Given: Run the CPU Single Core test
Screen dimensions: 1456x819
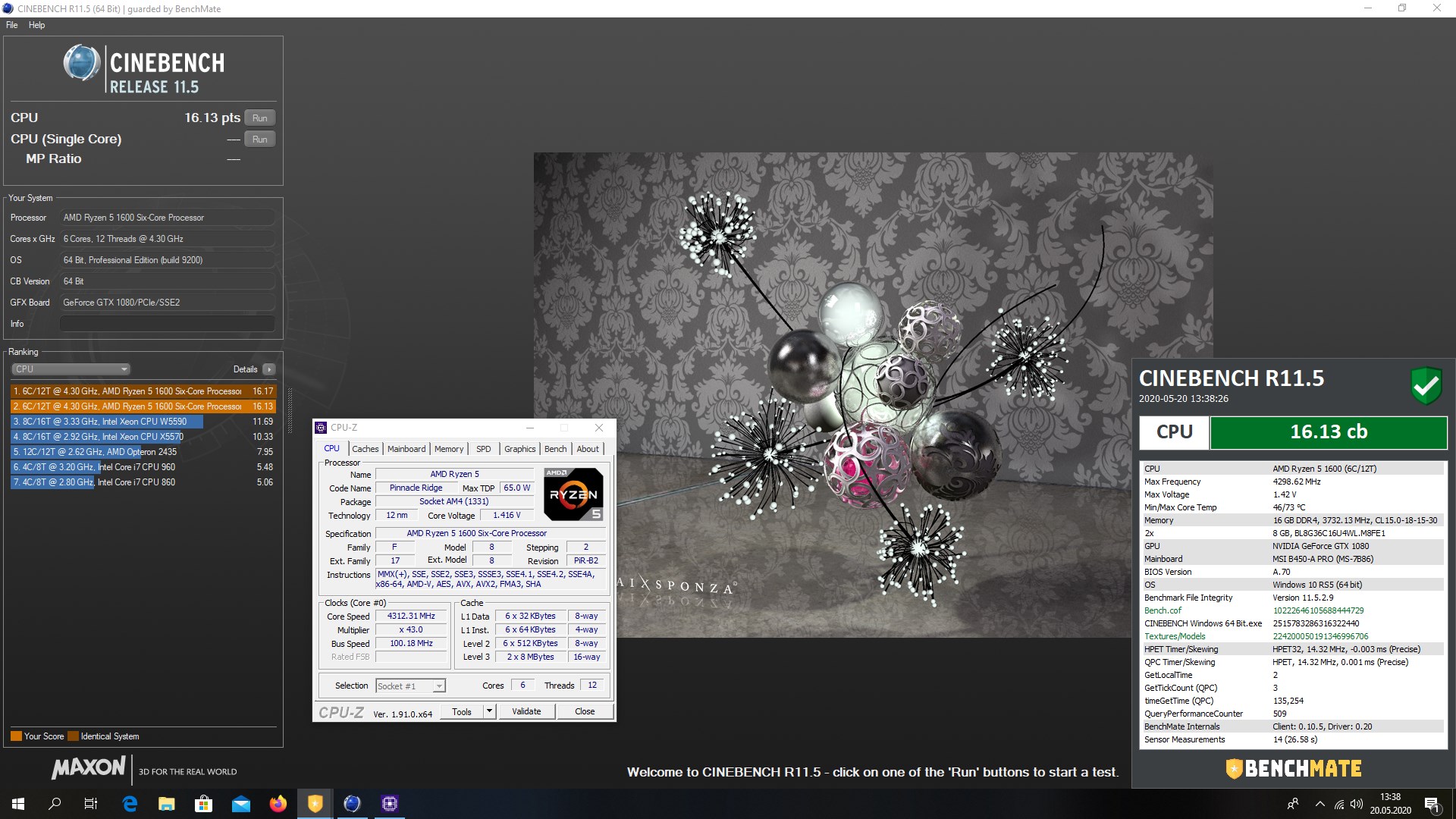Looking at the screenshot, I should (x=259, y=139).
